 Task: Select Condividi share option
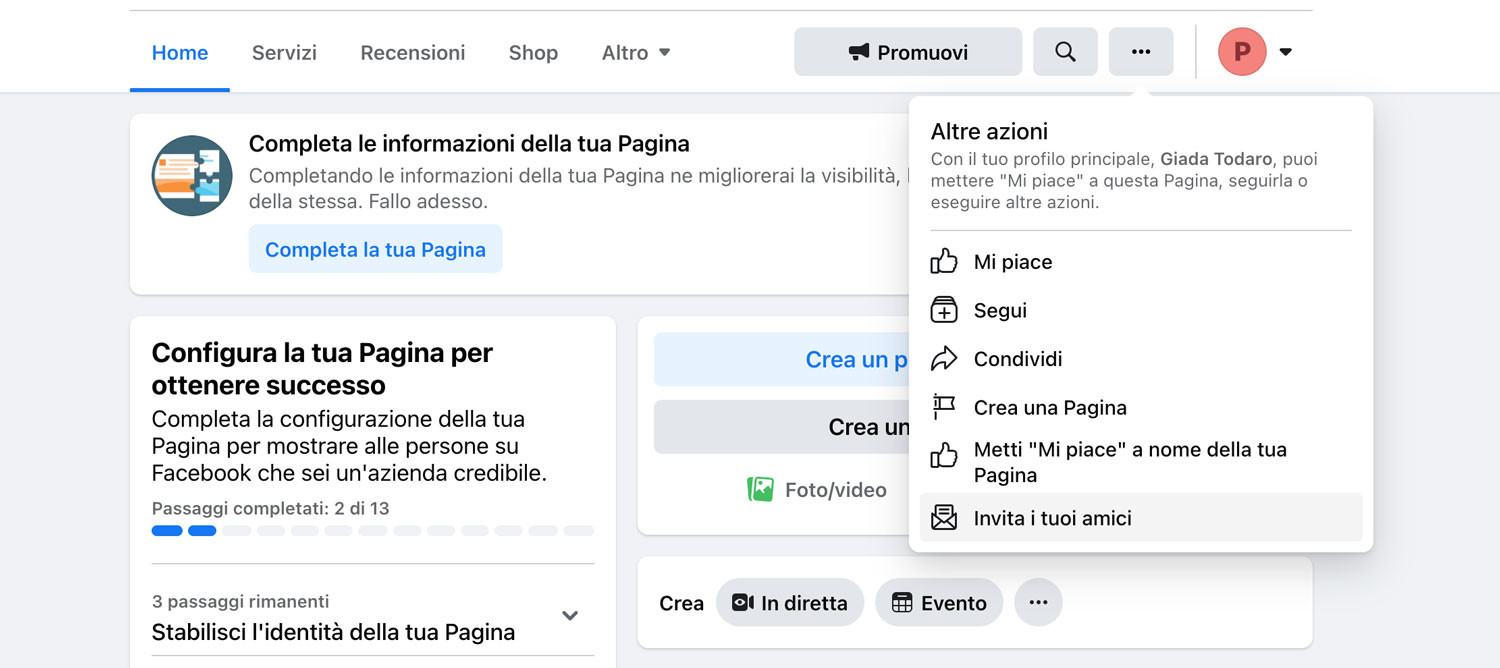click(x=1017, y=359)
